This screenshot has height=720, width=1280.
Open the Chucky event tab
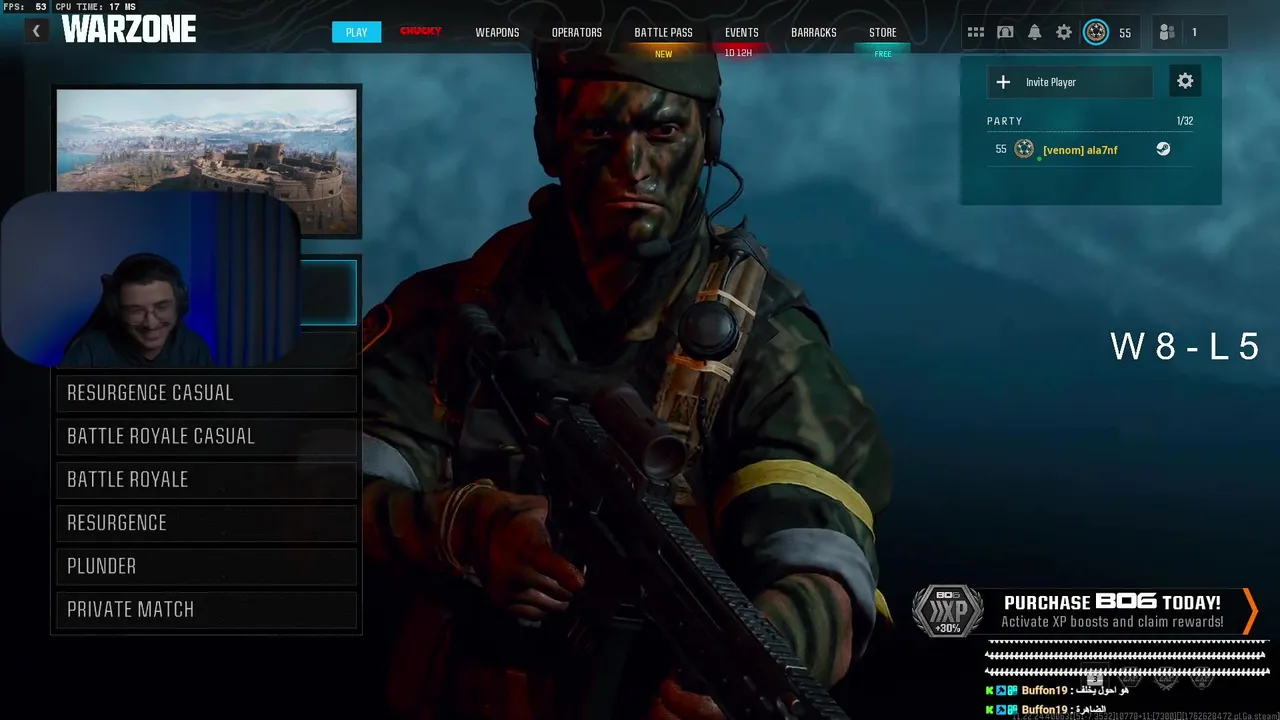(421, 32)
